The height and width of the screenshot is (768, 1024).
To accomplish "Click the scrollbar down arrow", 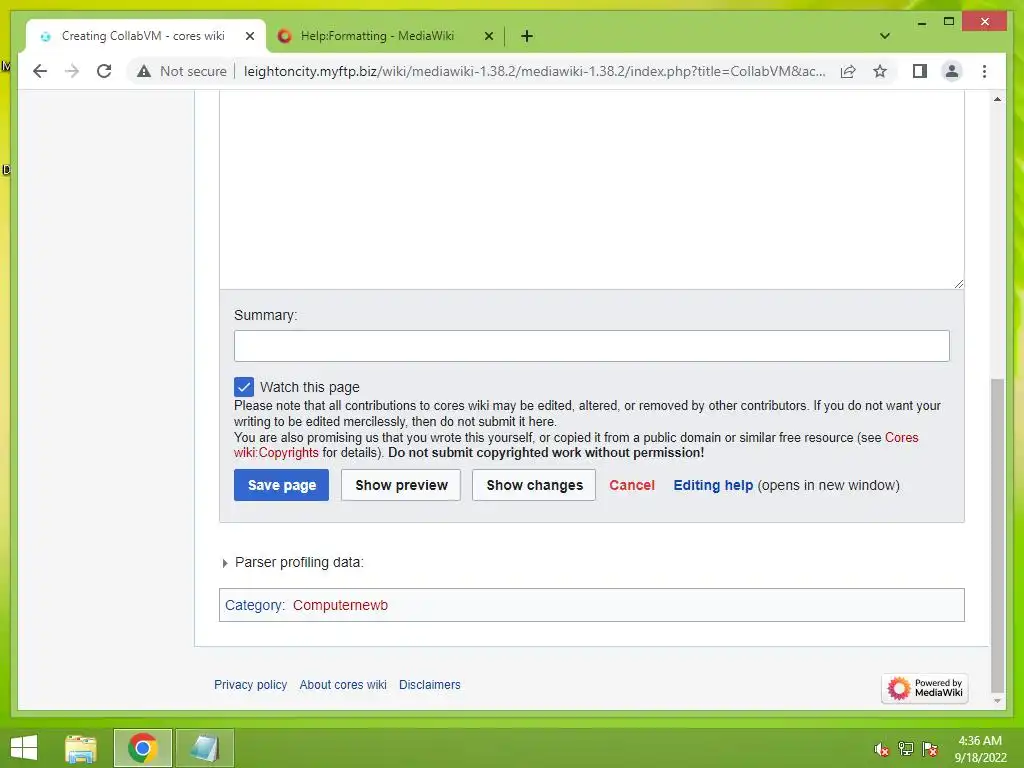I will click(997, 701).
